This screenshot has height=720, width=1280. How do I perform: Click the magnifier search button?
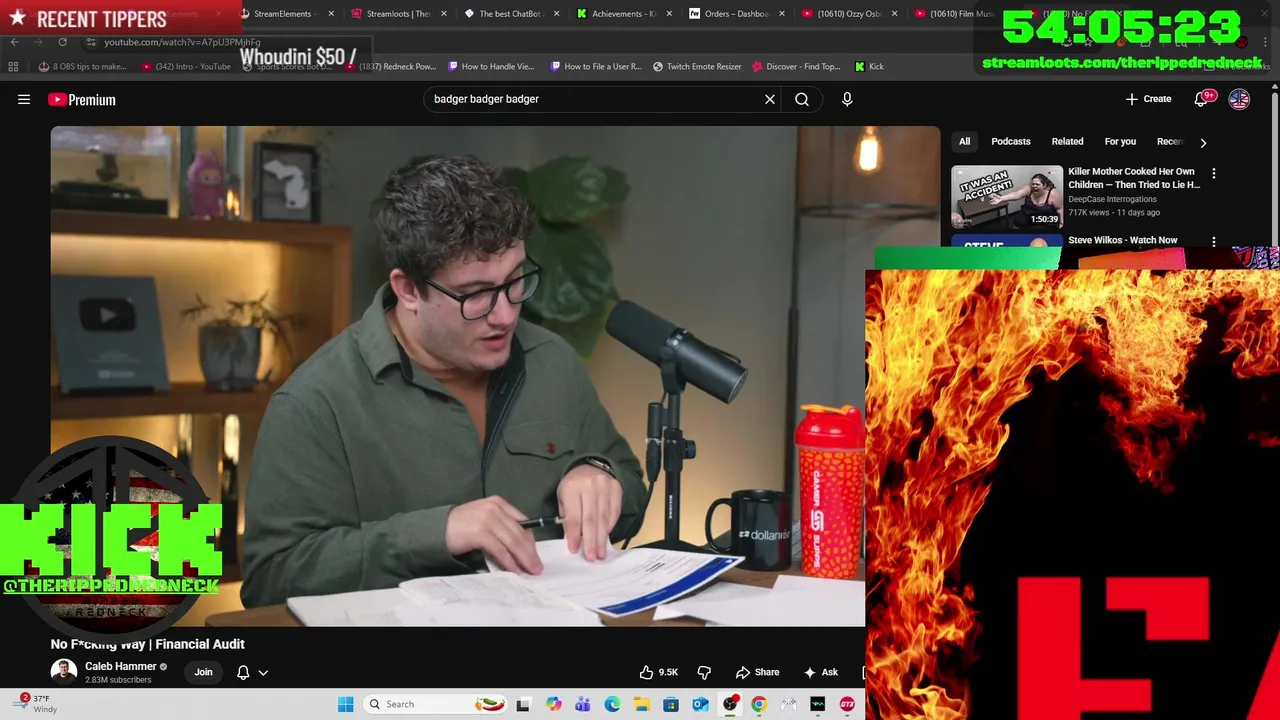(x=802, y=99)
